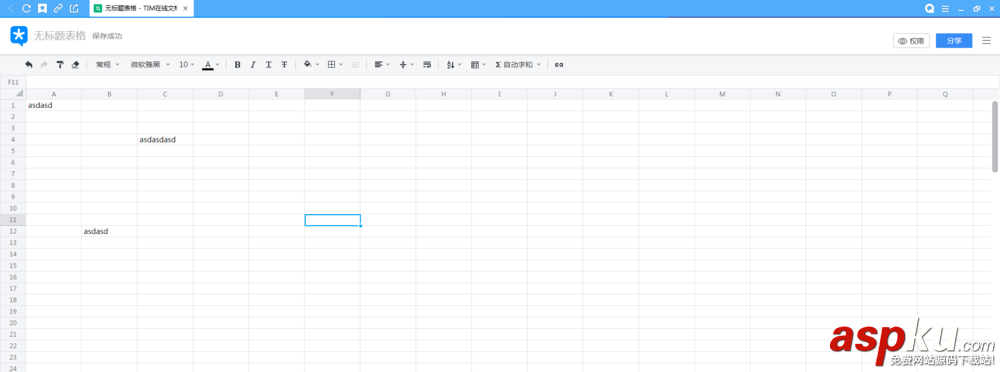The width and height of the screenshot is (1000, 372).
Task: Click the blue 分享 share button
Action: tap(954, 41)
